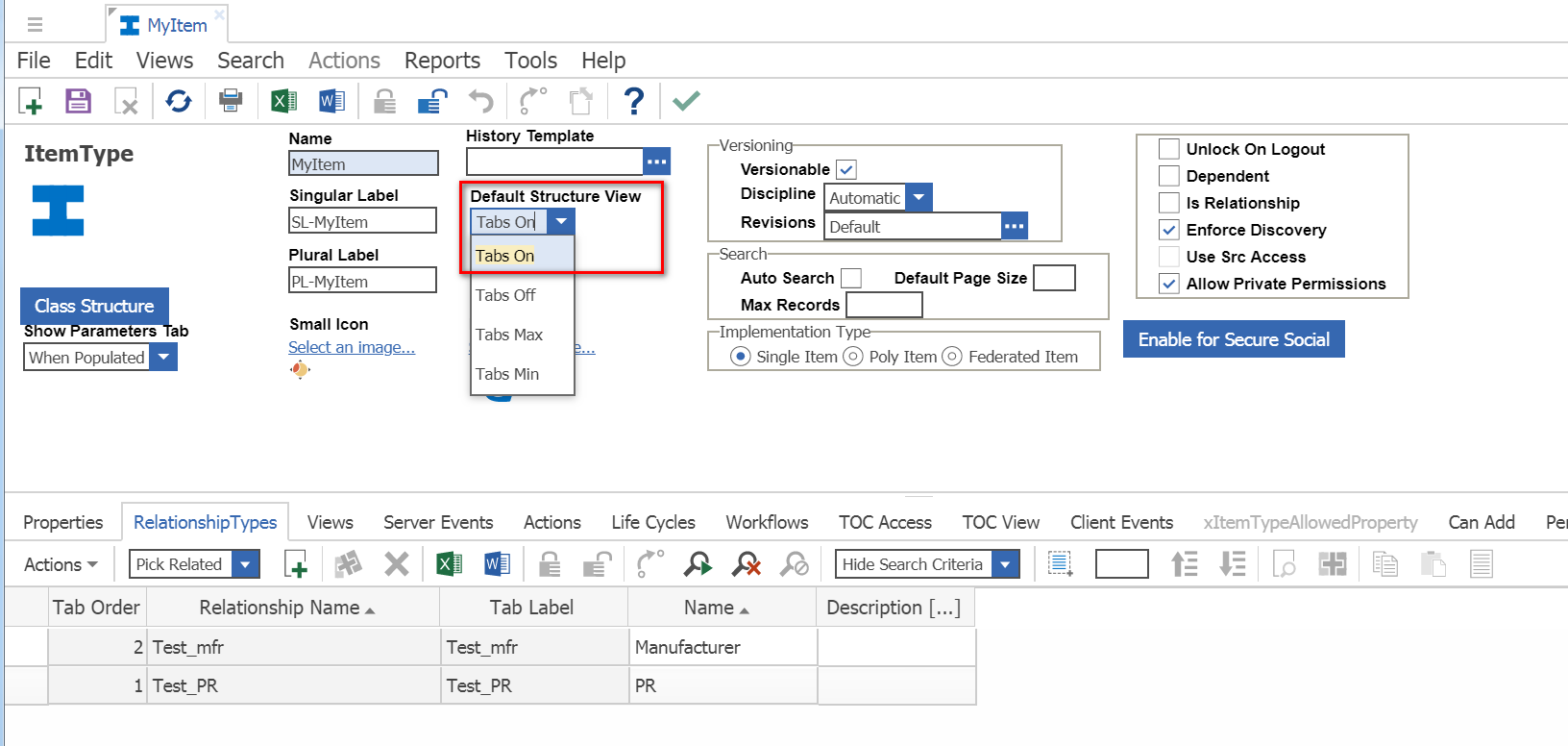Click the Singular Label input field

362,221
